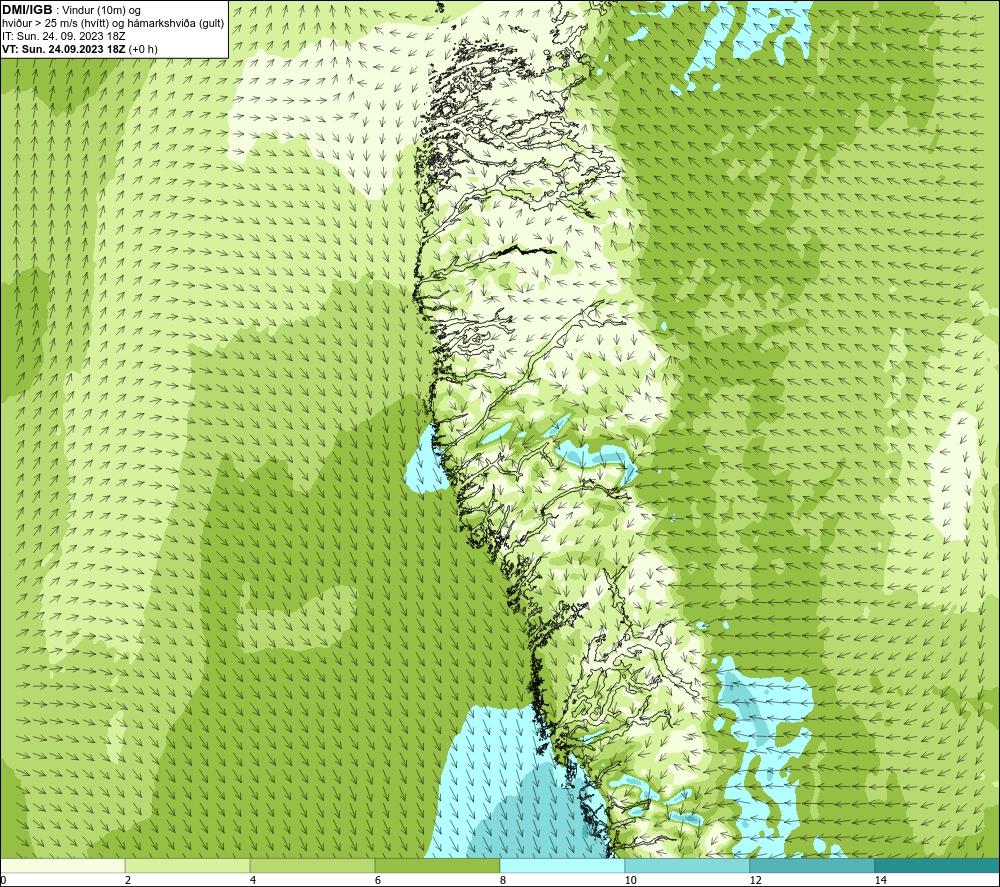Click the darkest teal swatch above 14 m/s
This screenshot has height=887, width=1000.
coord(938,865)
